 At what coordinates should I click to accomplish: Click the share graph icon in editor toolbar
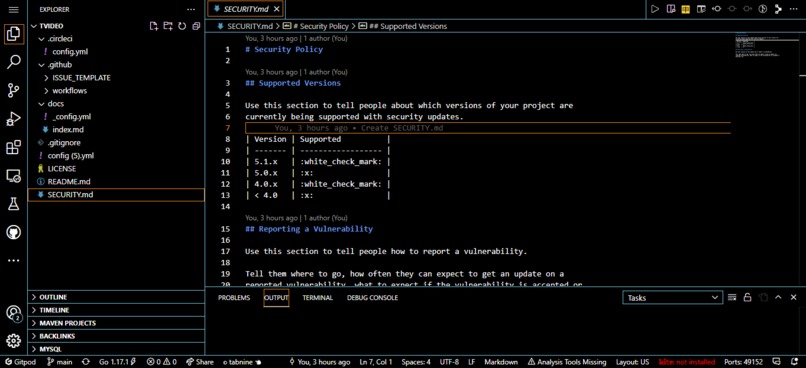778,9
